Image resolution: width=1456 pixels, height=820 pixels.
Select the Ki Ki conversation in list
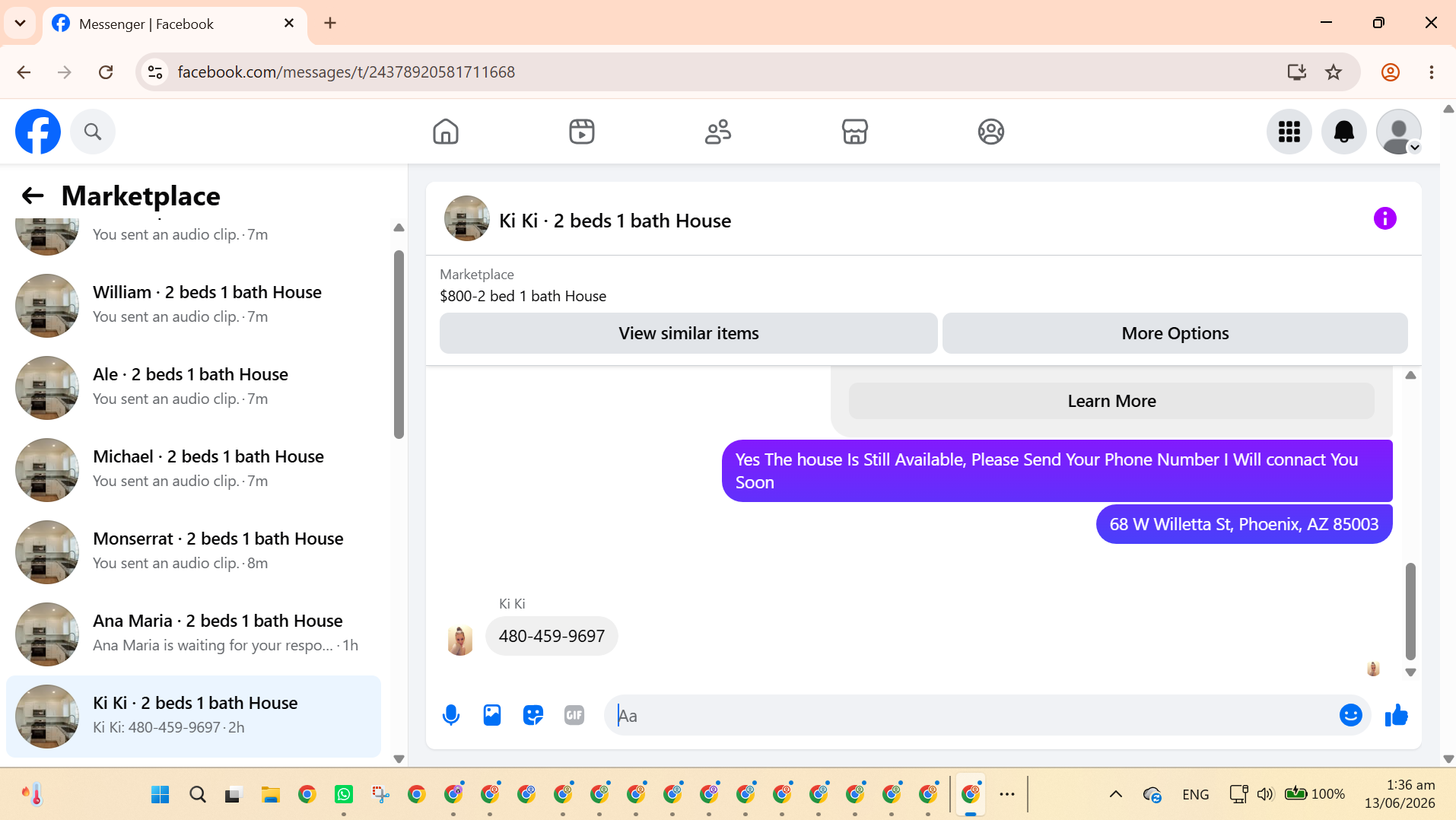coord(193,717)
